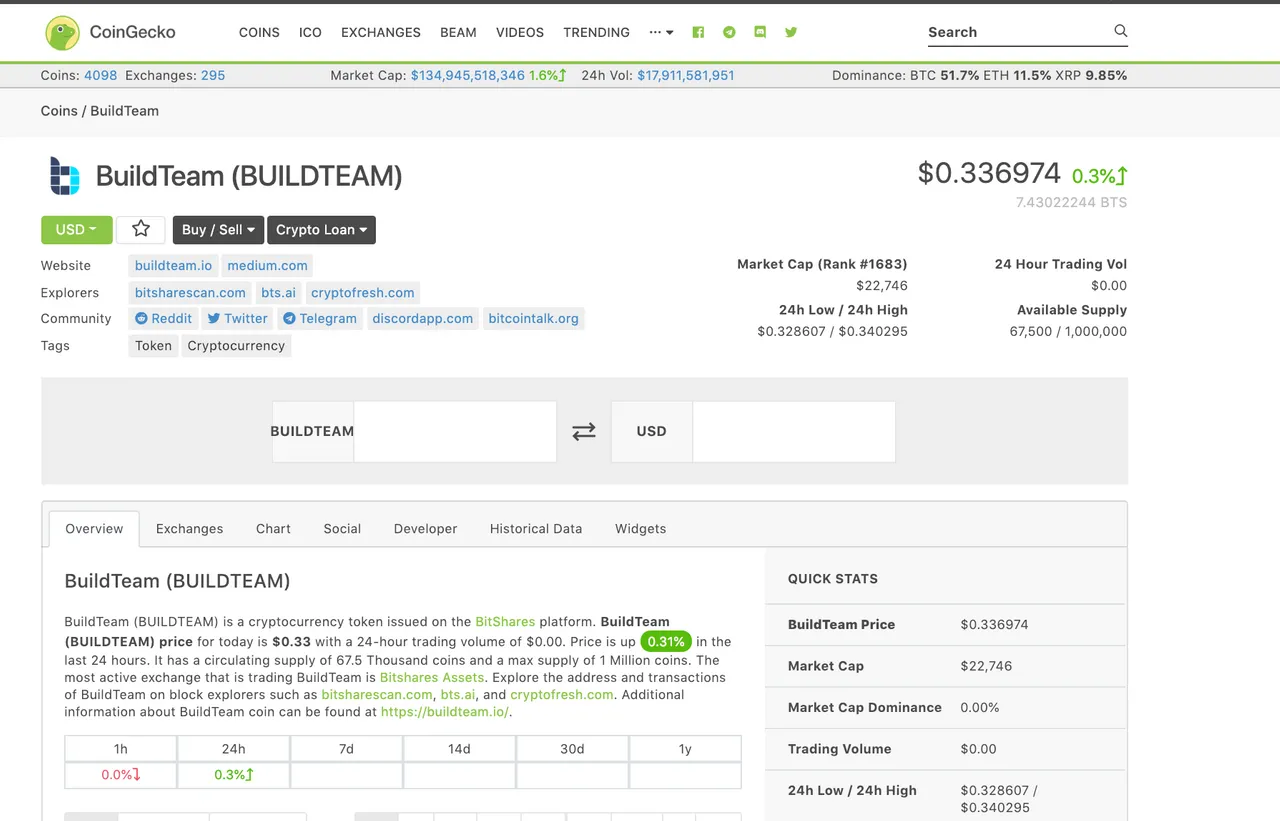Open the Twitter bird icon in header

(x=791, y=32)
